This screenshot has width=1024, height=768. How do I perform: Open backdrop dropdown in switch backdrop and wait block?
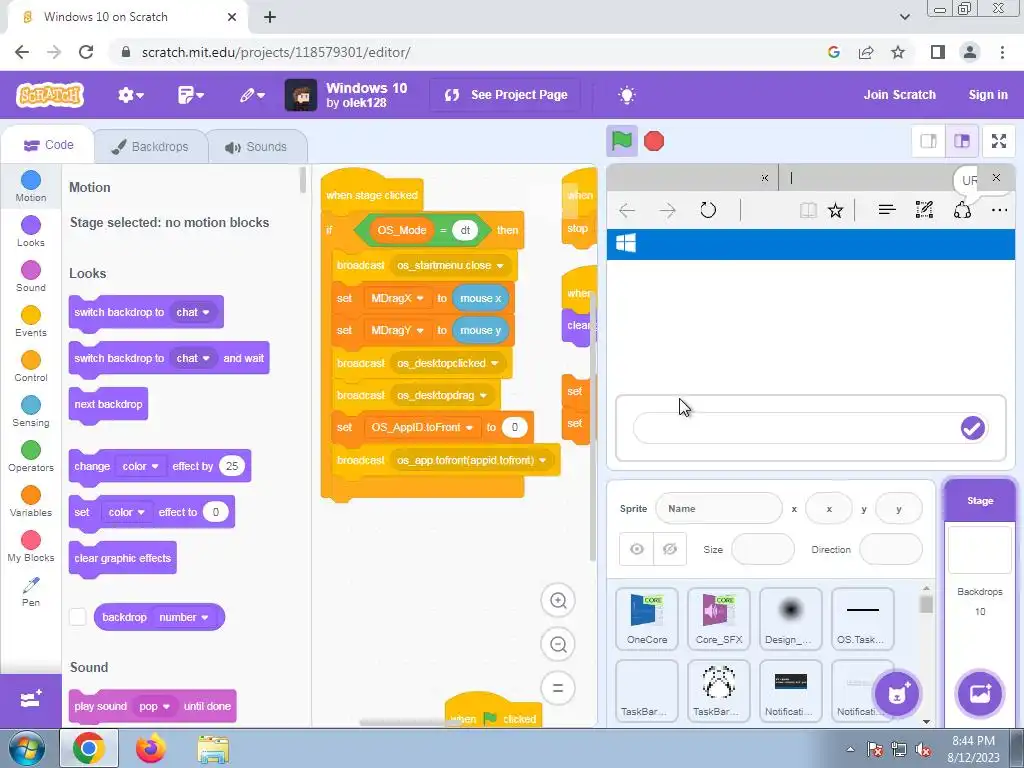pyautogui.click(x=193, y=358)
